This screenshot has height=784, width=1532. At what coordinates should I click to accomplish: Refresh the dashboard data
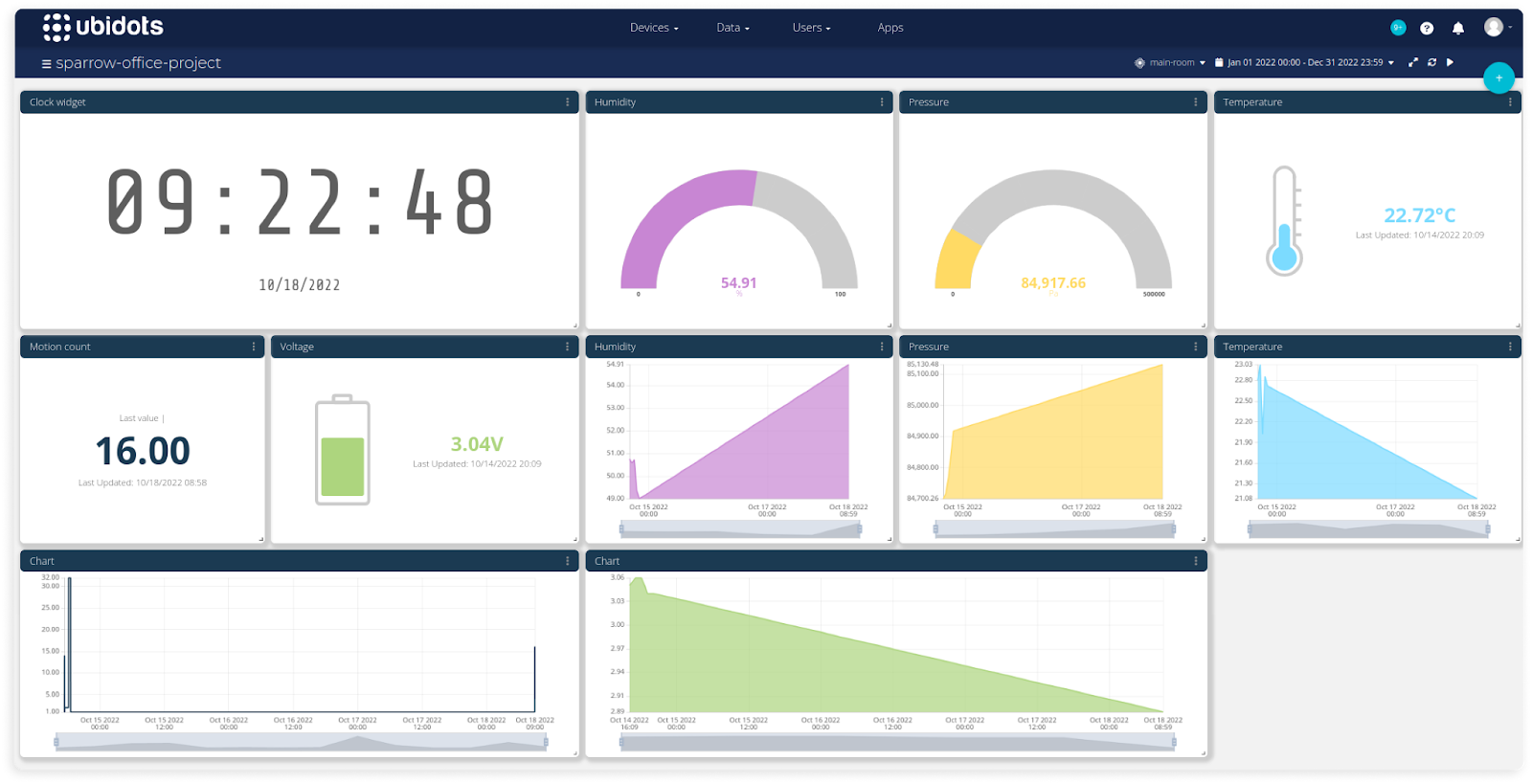(x=1431, y=62)
